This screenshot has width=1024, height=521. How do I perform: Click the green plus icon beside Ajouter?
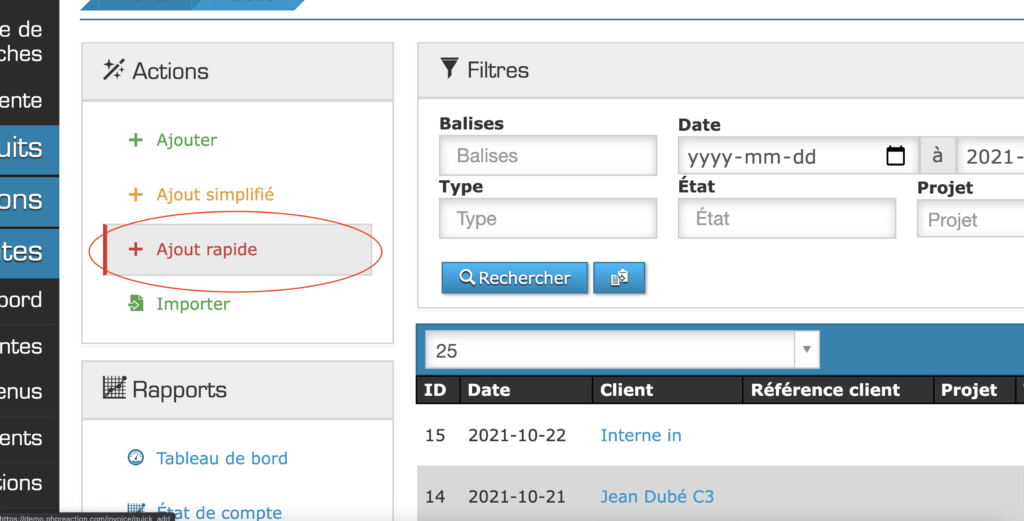[136, 140]
